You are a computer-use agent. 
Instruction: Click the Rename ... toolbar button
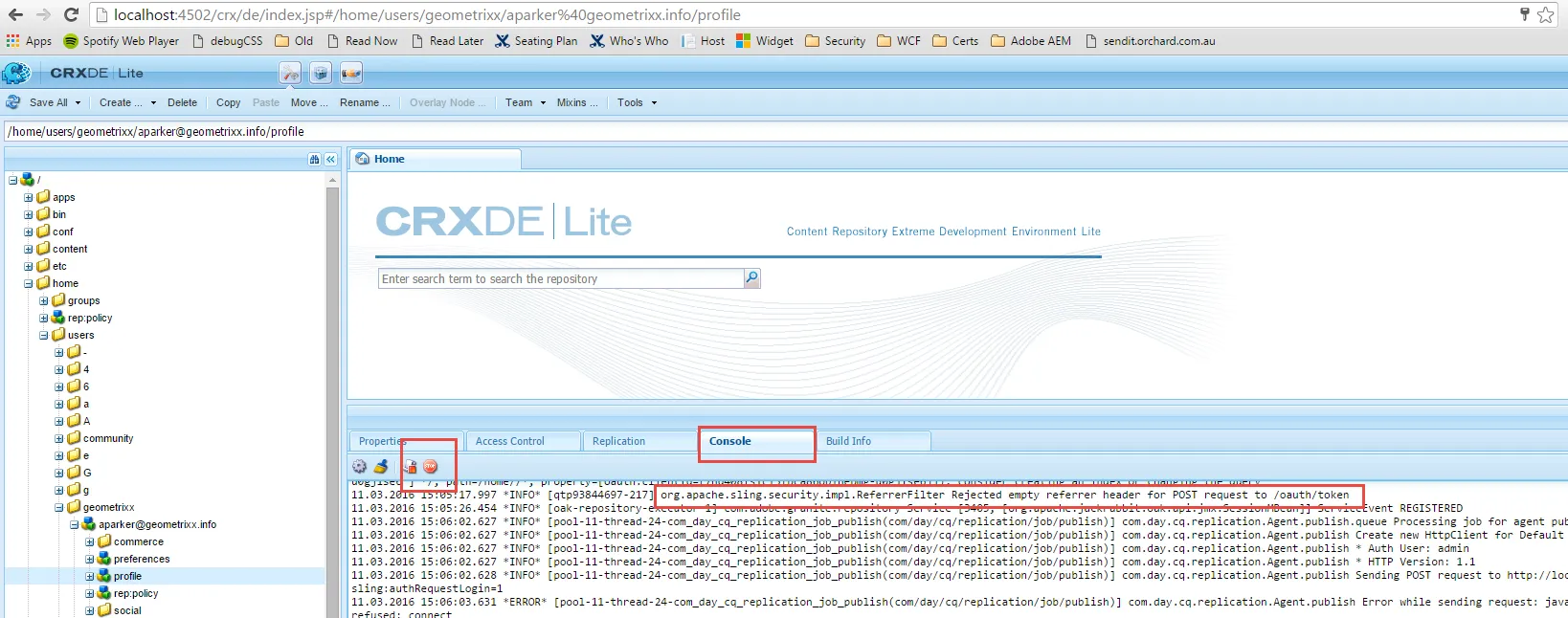pos(365,102)
